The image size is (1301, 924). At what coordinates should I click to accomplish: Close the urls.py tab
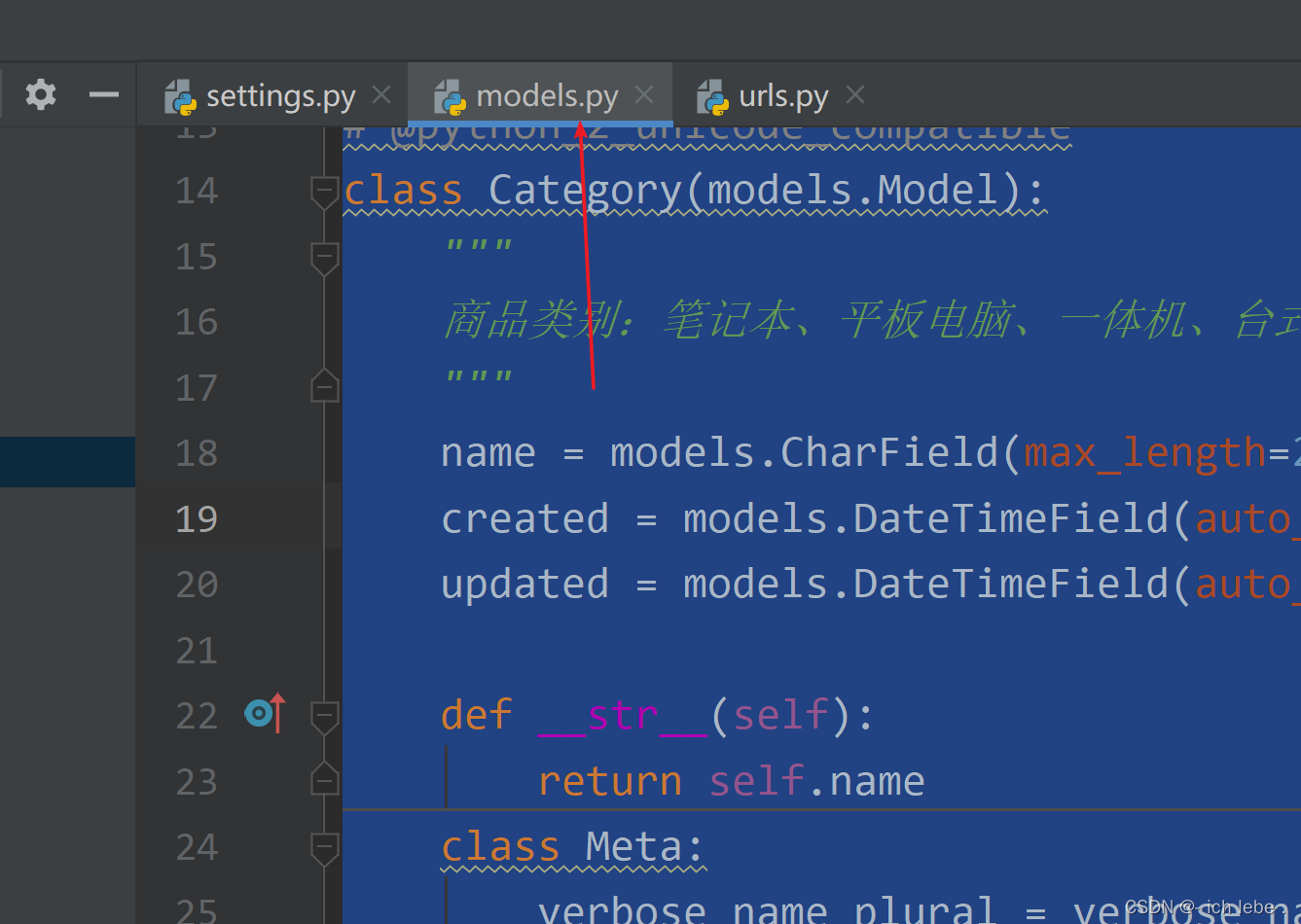click(855, 95)
